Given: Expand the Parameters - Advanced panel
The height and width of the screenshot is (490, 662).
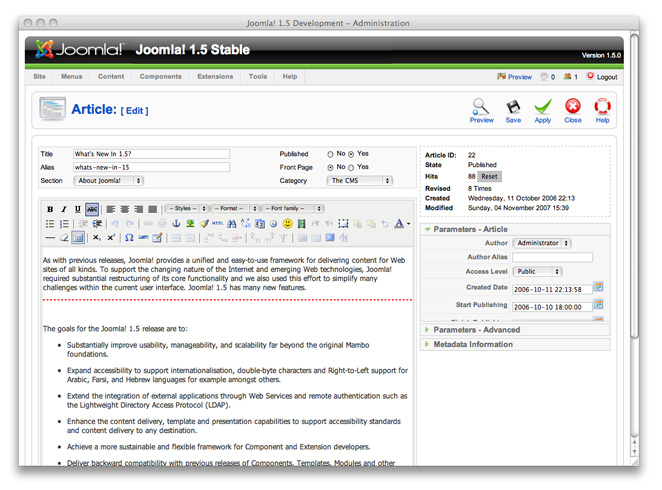Looking at the screenshot, I should [x=476, y=329].
